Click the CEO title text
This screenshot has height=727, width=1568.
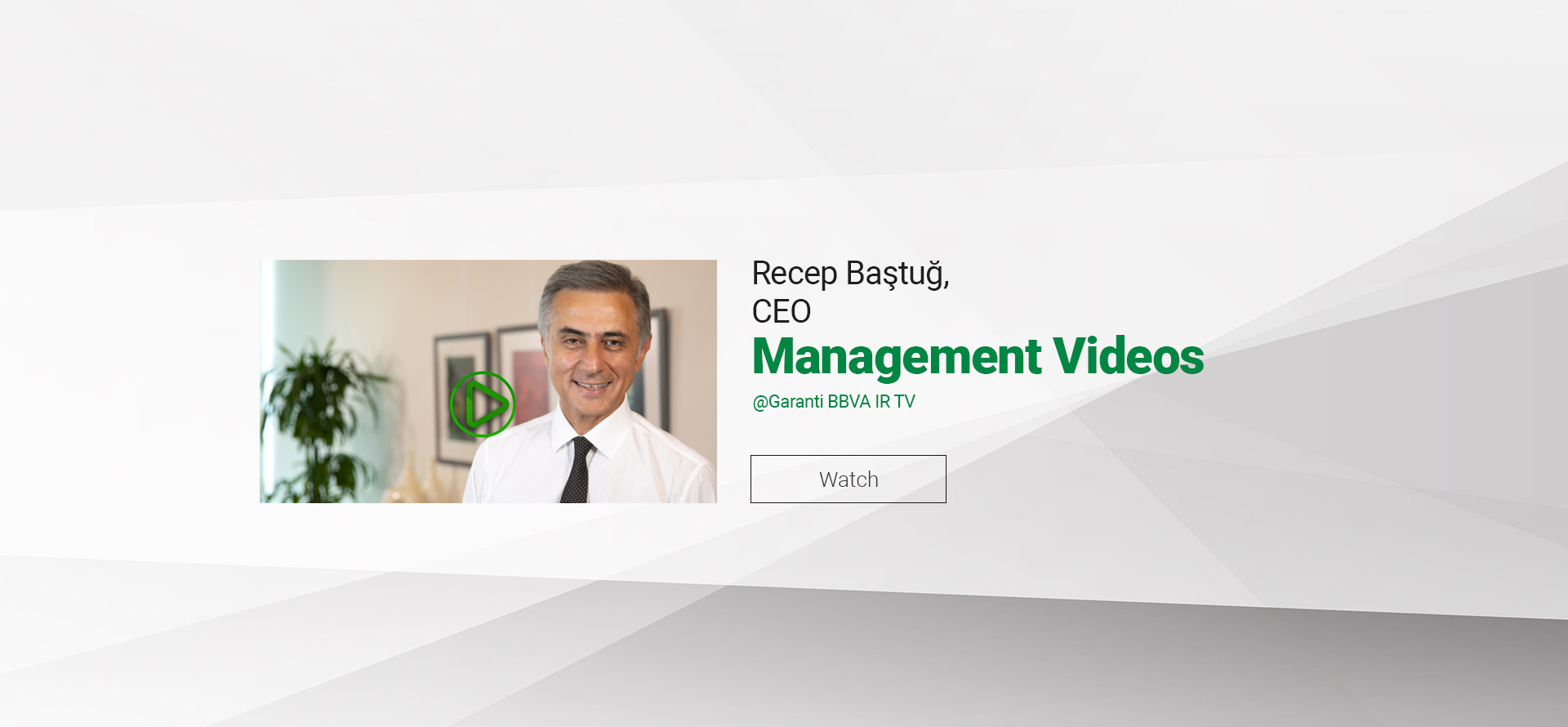pyautogui.click(x=782, y=312)
